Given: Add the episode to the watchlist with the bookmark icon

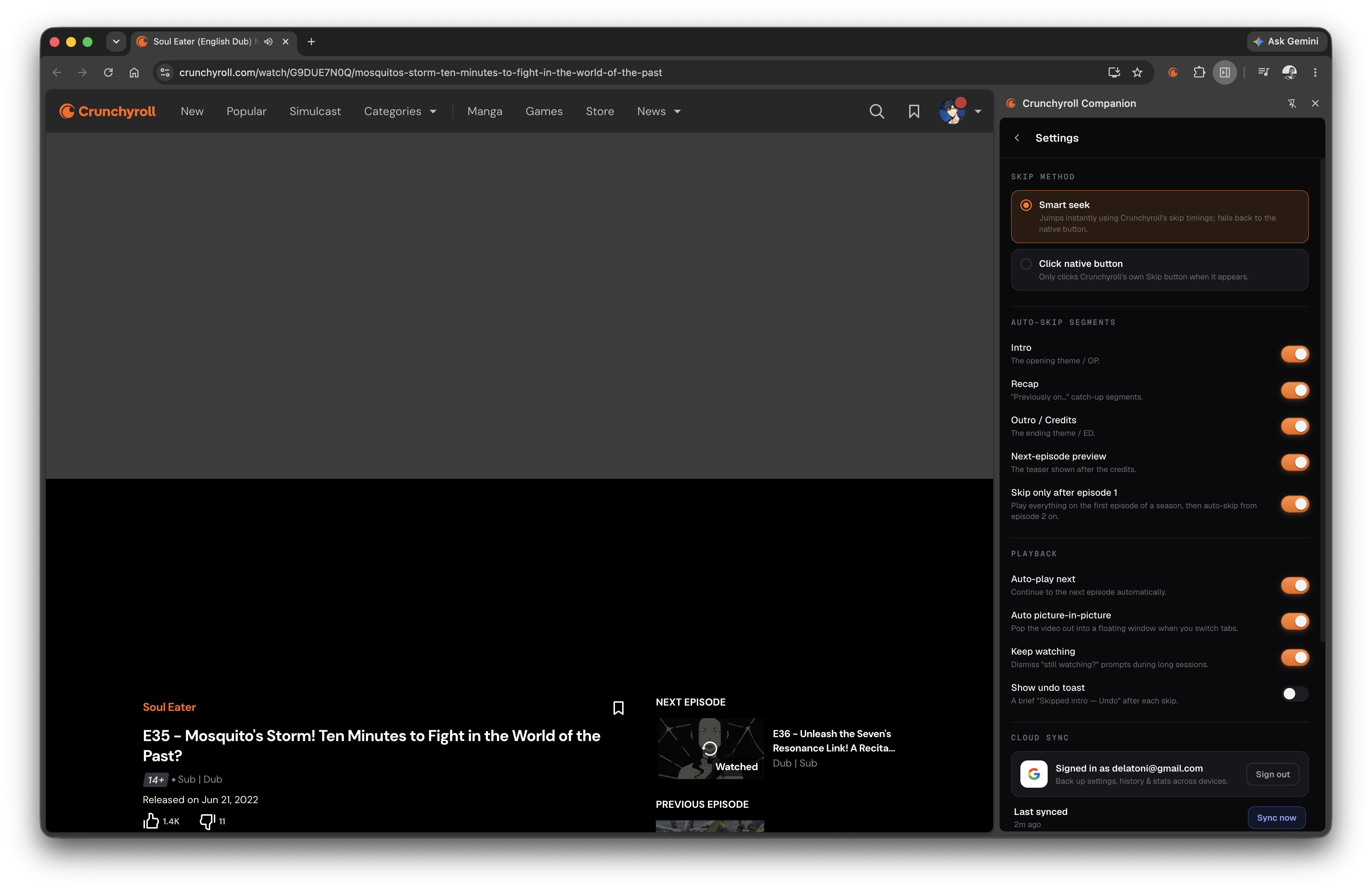Looking at the screenshot, I should (618, 708).
